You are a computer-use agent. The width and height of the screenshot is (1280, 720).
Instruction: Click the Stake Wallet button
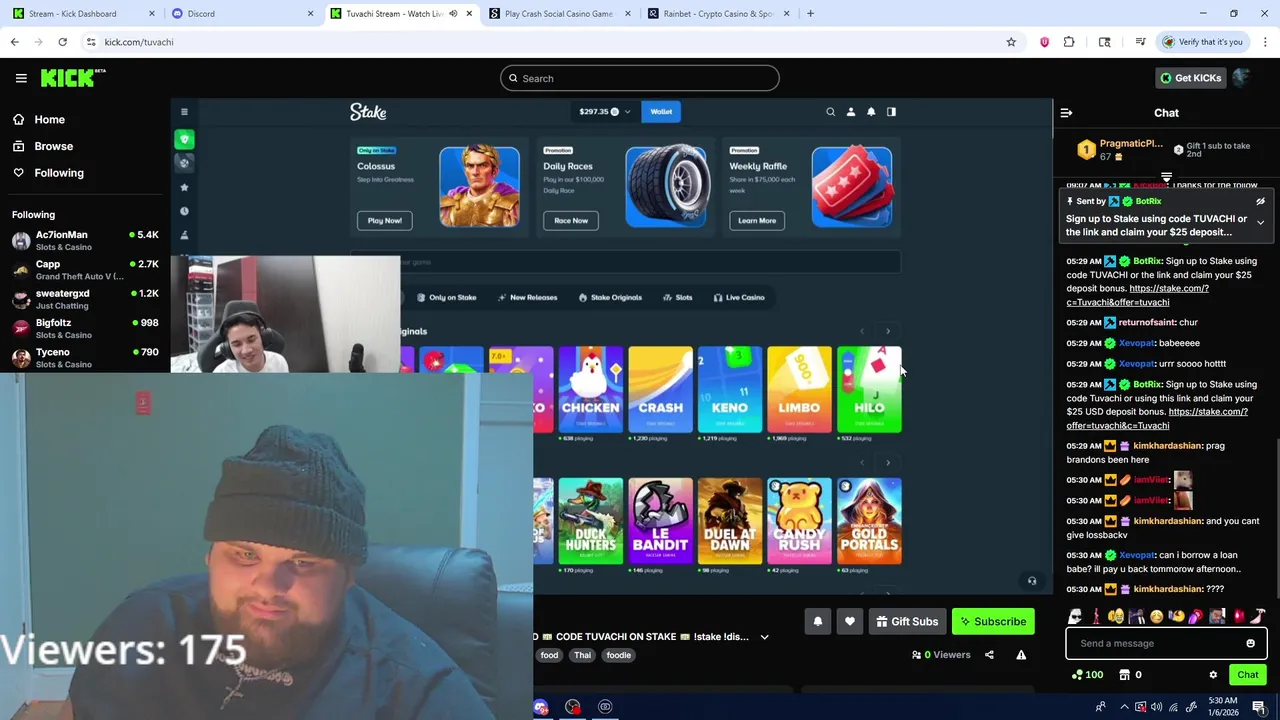click(x=661, y=112)
